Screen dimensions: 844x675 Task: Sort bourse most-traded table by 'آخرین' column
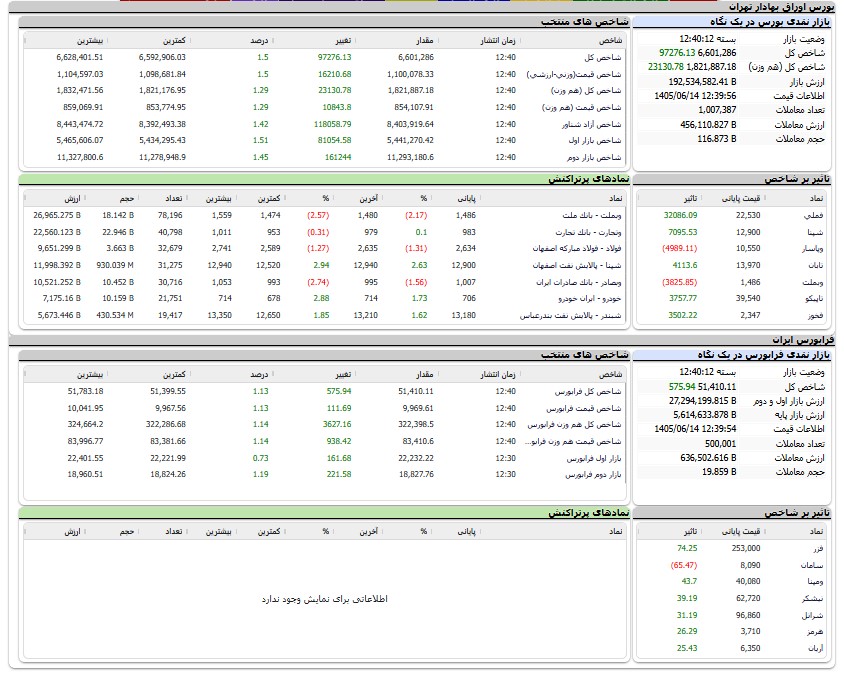point(369,199)
